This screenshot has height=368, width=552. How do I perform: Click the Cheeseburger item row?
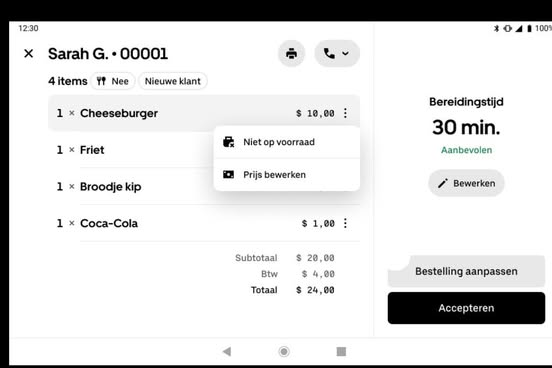point(204,113)
